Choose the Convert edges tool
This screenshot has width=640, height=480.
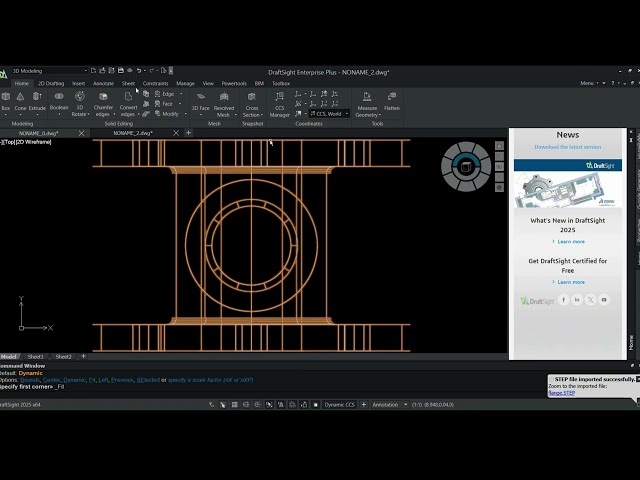pos(128,104)
